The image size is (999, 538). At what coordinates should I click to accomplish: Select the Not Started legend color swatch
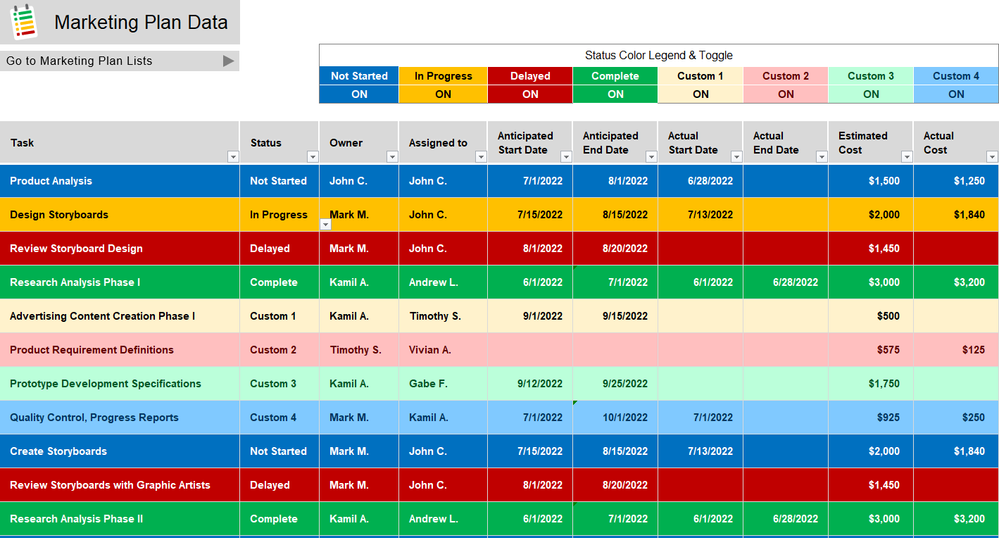coord(359,76)
